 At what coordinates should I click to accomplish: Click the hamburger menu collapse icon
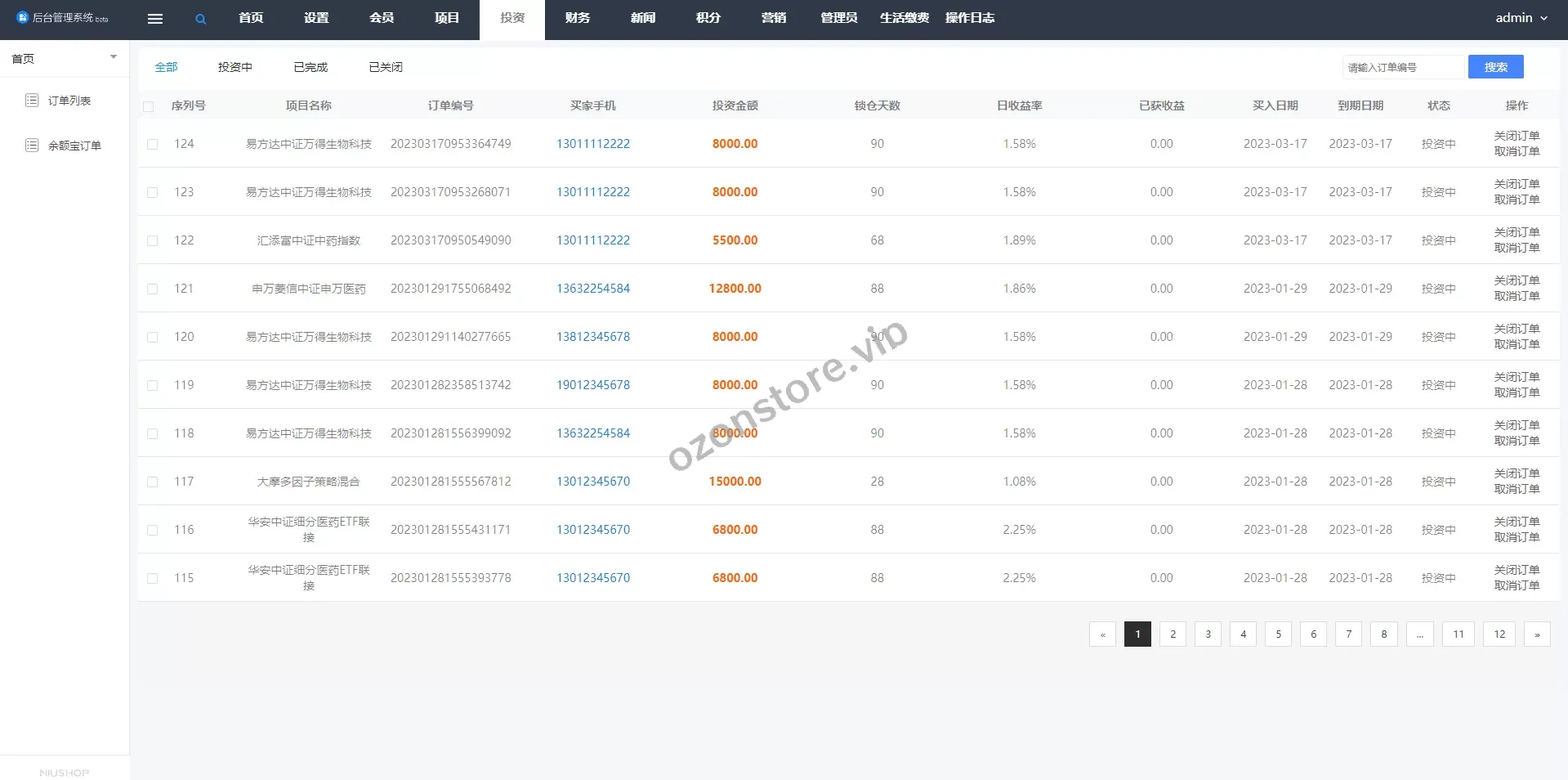coord(154,19)
